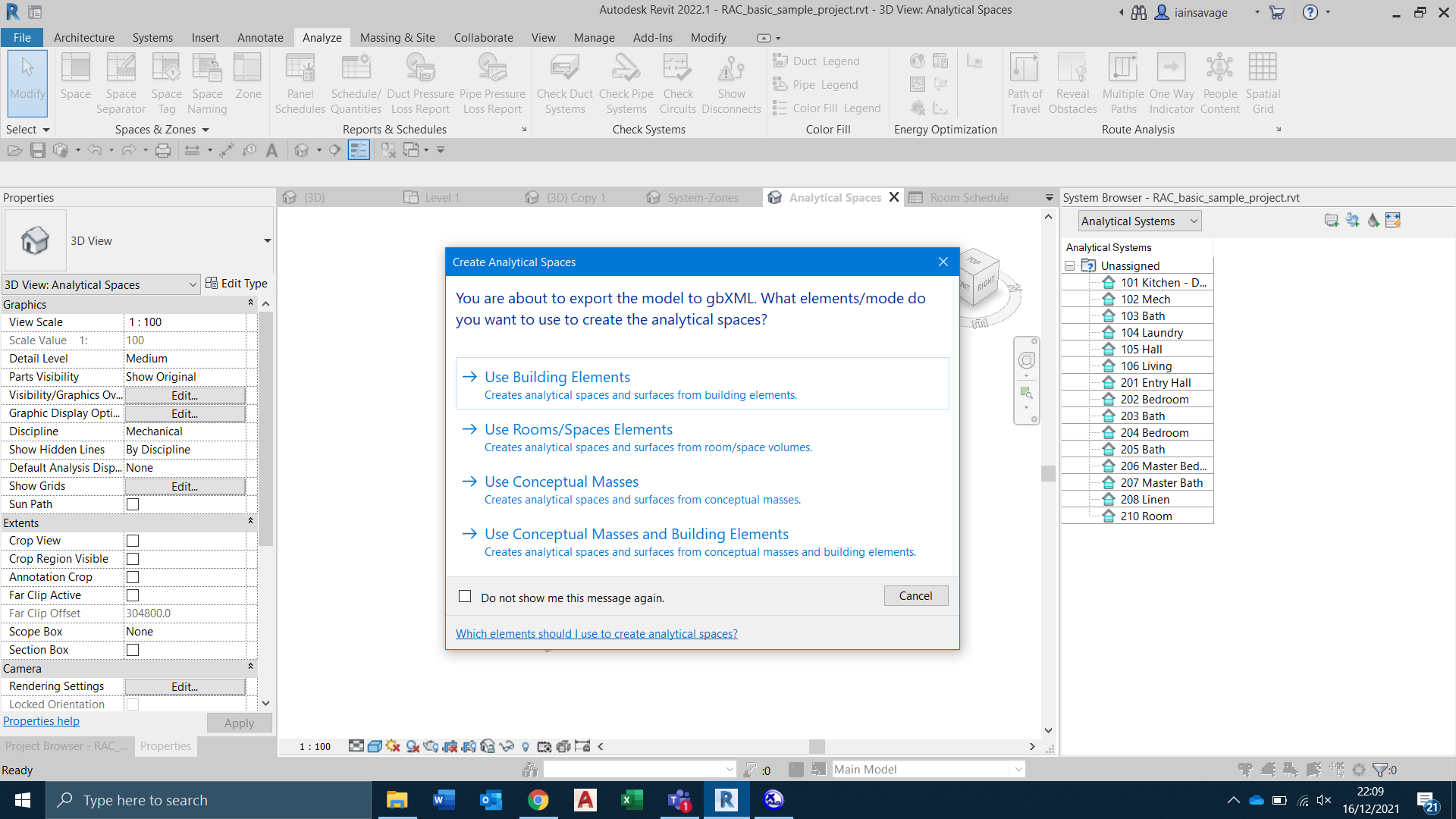
Task: Open the Systems ribbon tab
Action: [x=152, y=37]
